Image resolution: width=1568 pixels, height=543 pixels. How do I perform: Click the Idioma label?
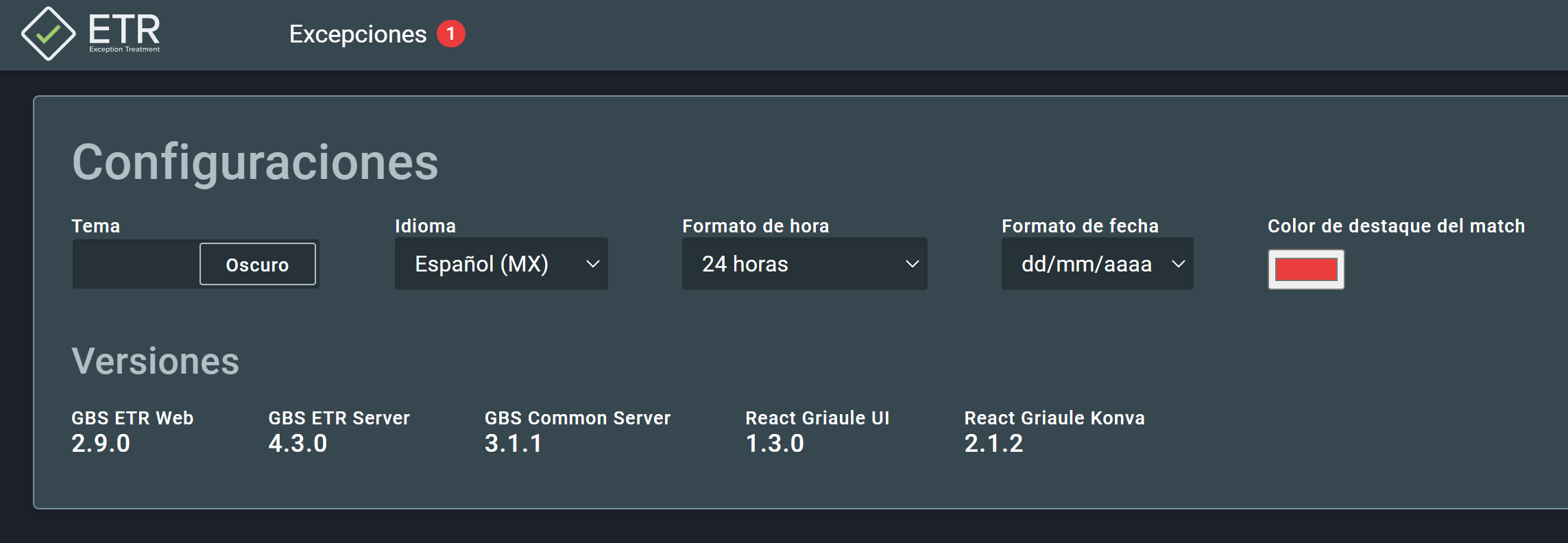coord(425,226)
